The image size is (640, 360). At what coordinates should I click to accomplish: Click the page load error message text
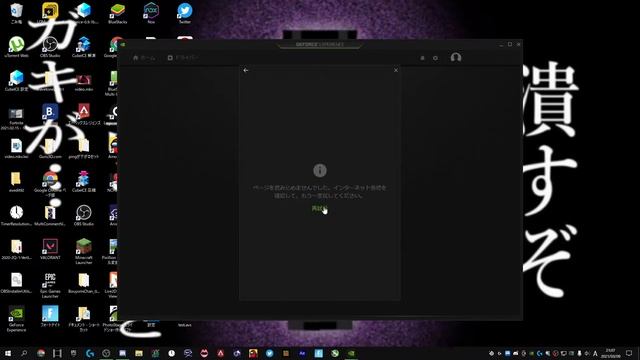(319, 192)
